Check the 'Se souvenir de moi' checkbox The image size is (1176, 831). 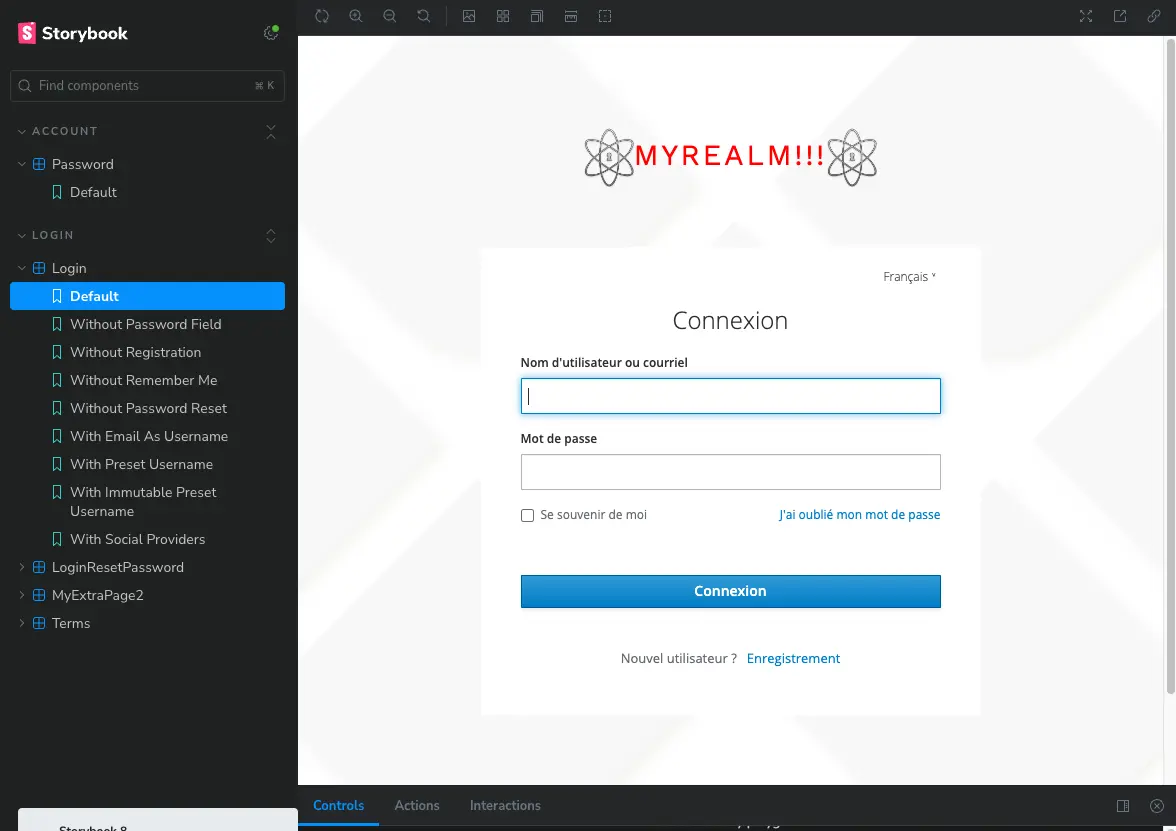pos(527,516)
